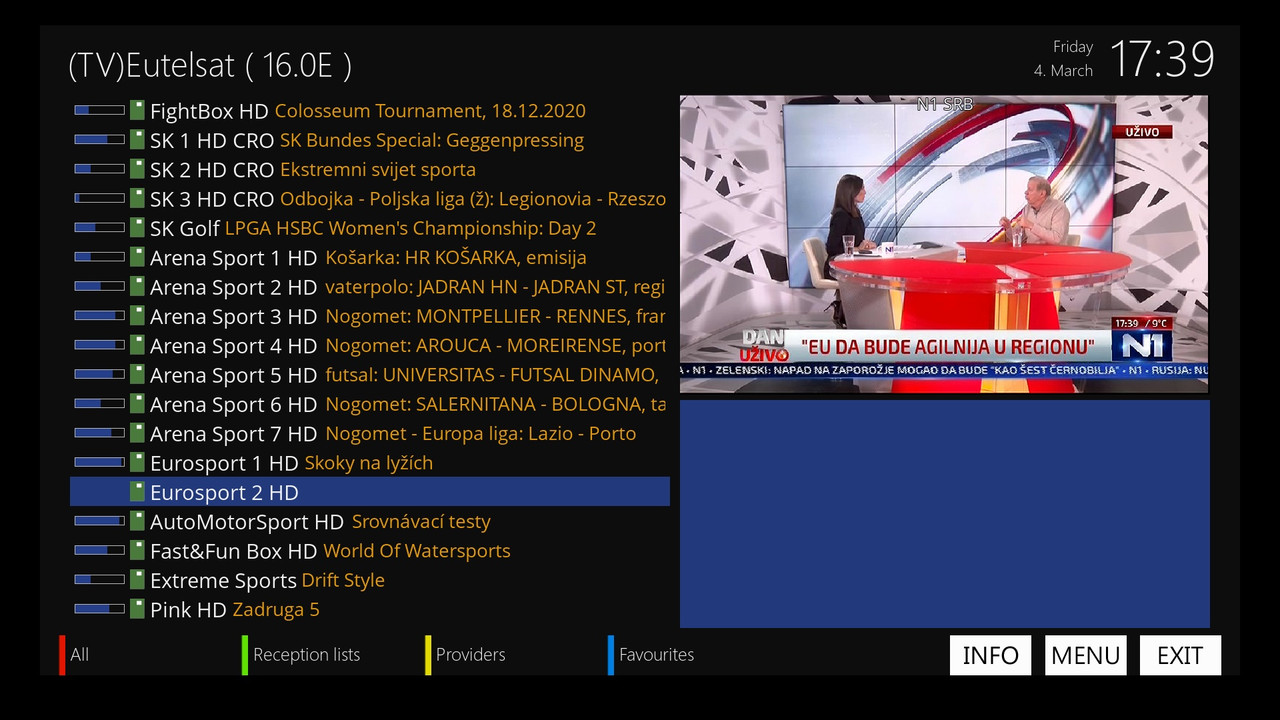Click the green icon beside Pink HD
The width and height of the screenshot is (1280, 720).
click(138, 609)
